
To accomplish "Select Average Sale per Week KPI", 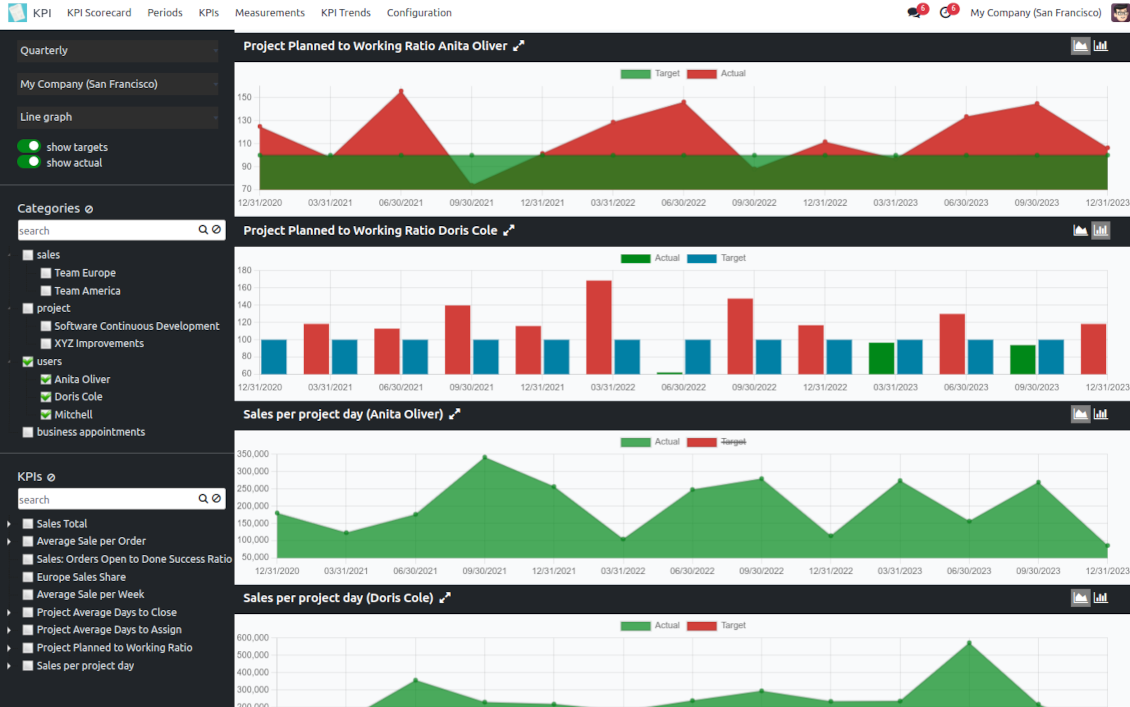I will [90, 595].
